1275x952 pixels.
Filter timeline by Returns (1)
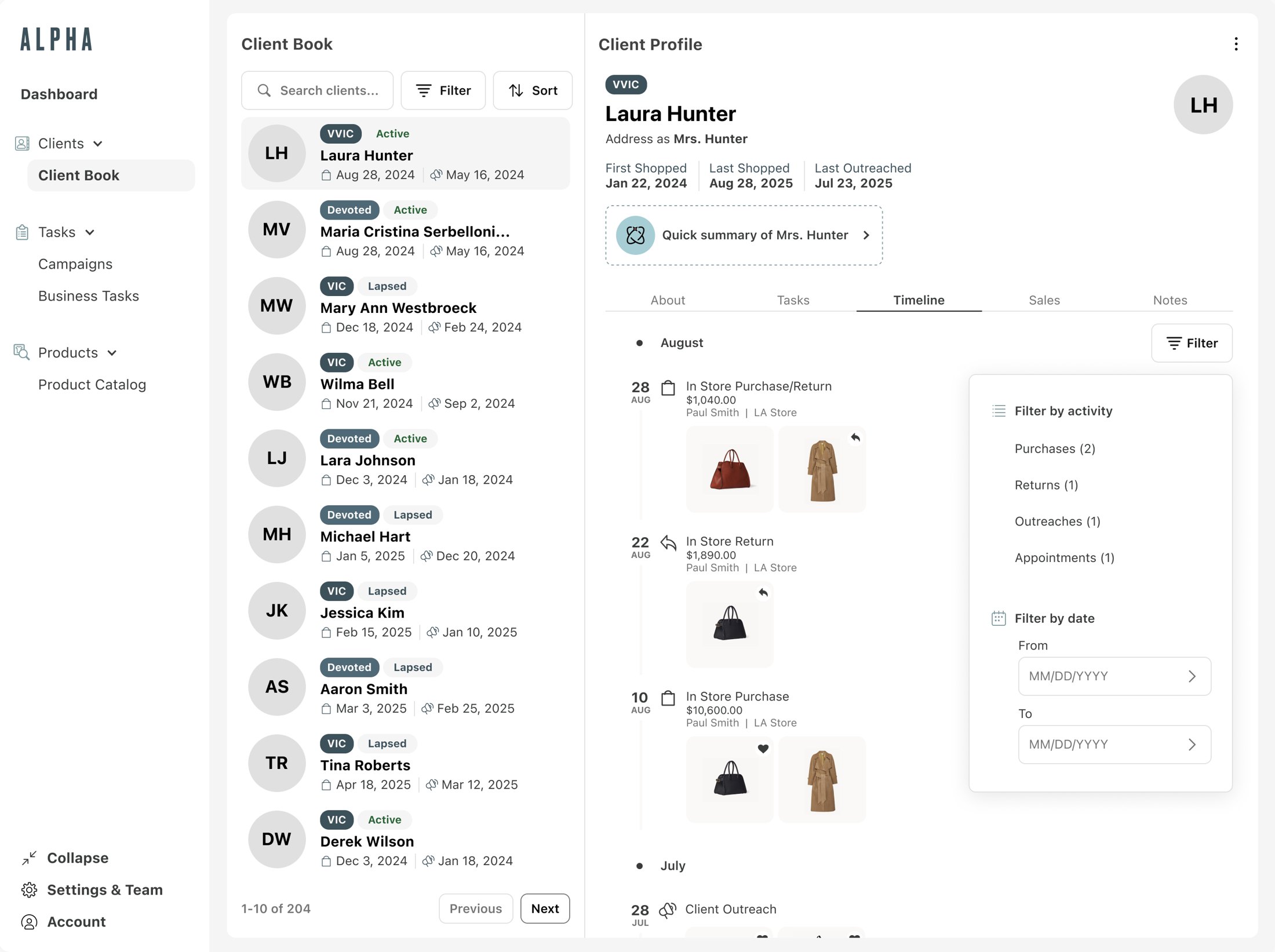click(x=1046, y=485)
